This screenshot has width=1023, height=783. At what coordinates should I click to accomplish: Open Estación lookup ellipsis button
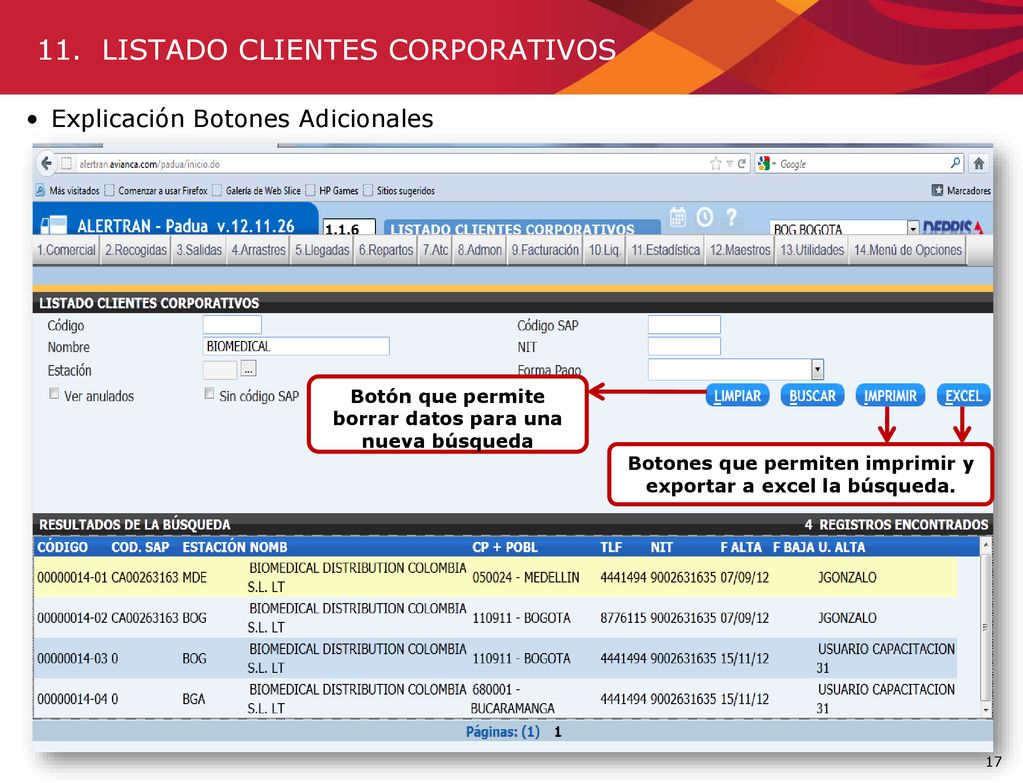click(x=249, y=369)
